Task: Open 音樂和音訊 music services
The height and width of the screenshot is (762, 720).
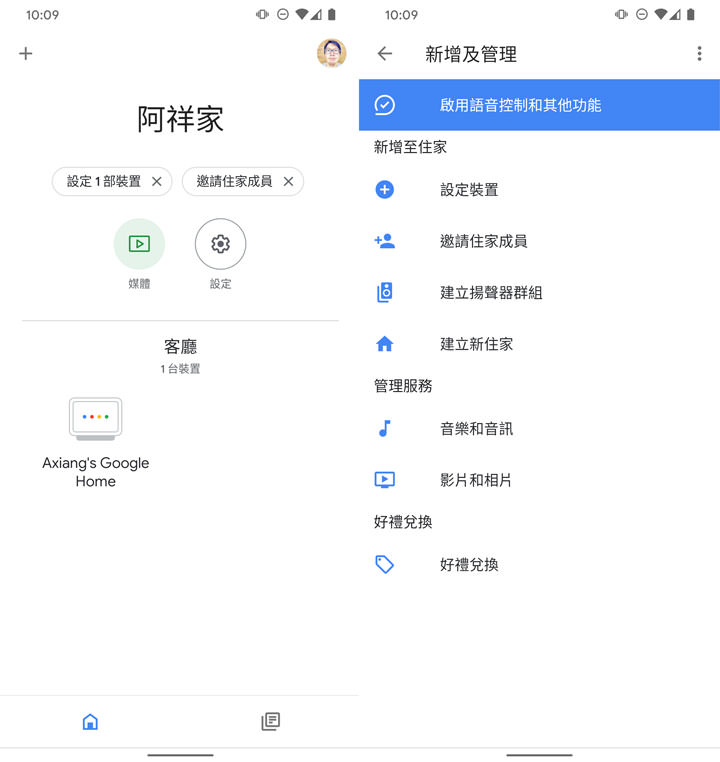Action: coord(476,429)
